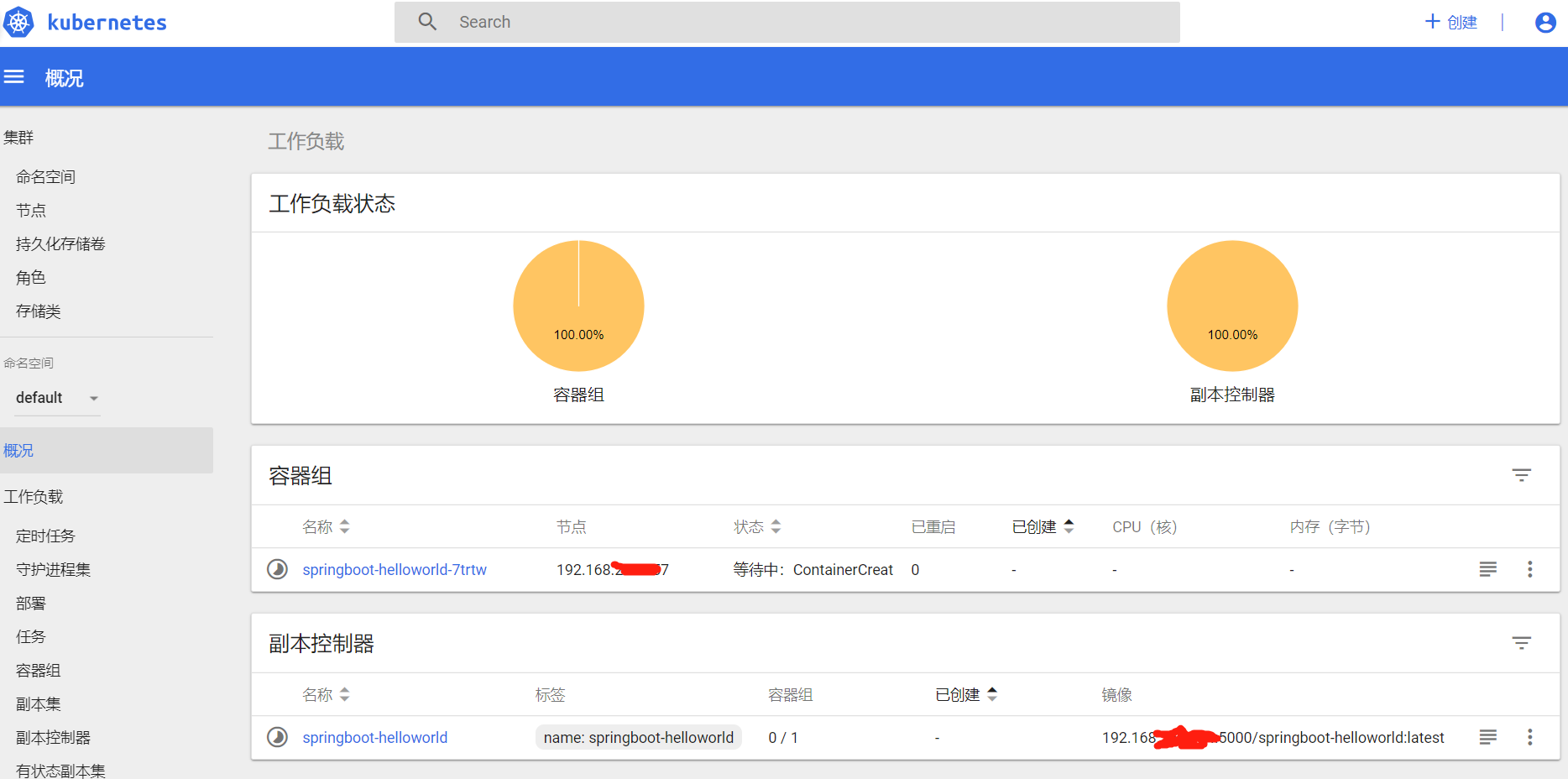Click pending status icon of springboot-helloworld-7trtw
Screen dimensions: 1568x779
coord(277,569)
